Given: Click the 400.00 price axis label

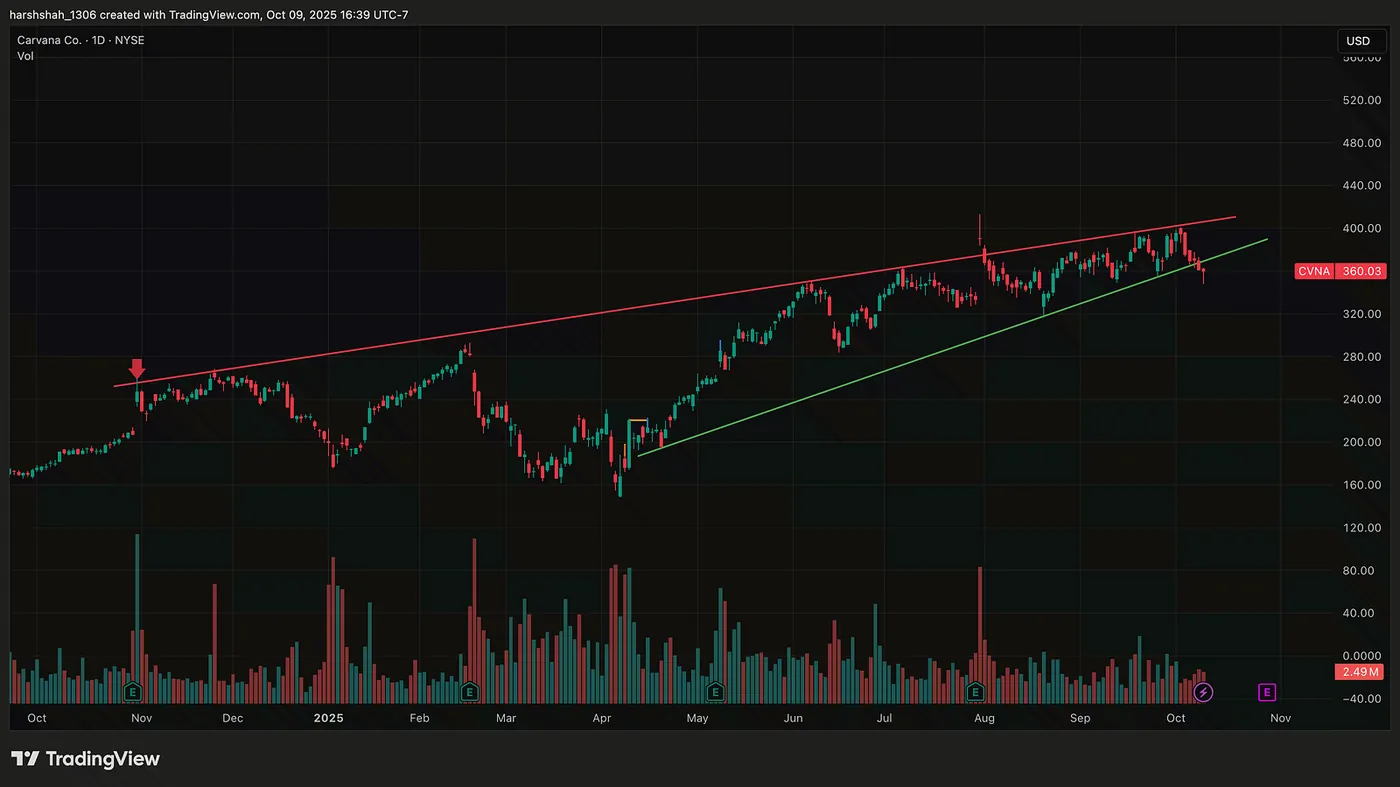Looking at the screenshot, I should [1362, 229].
